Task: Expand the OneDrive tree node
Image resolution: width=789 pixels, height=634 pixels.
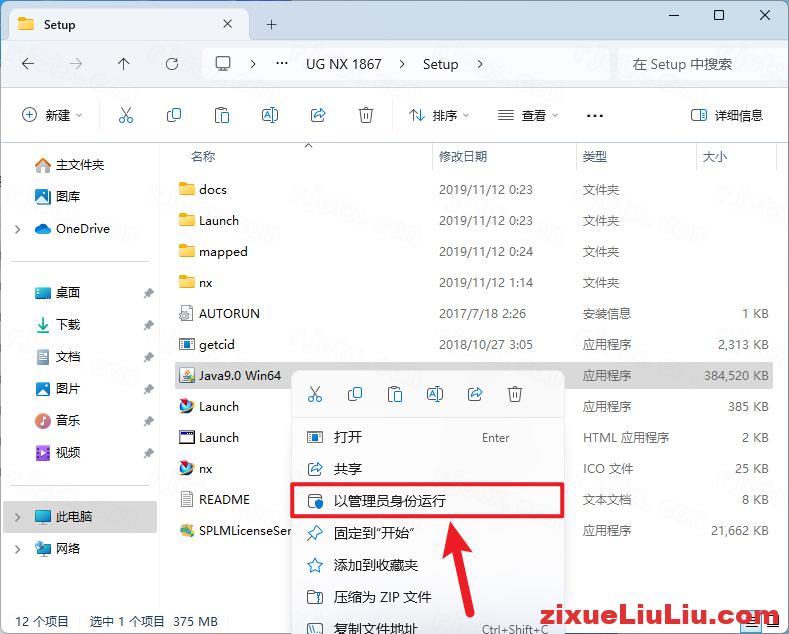Action: (x=18, y=229)
